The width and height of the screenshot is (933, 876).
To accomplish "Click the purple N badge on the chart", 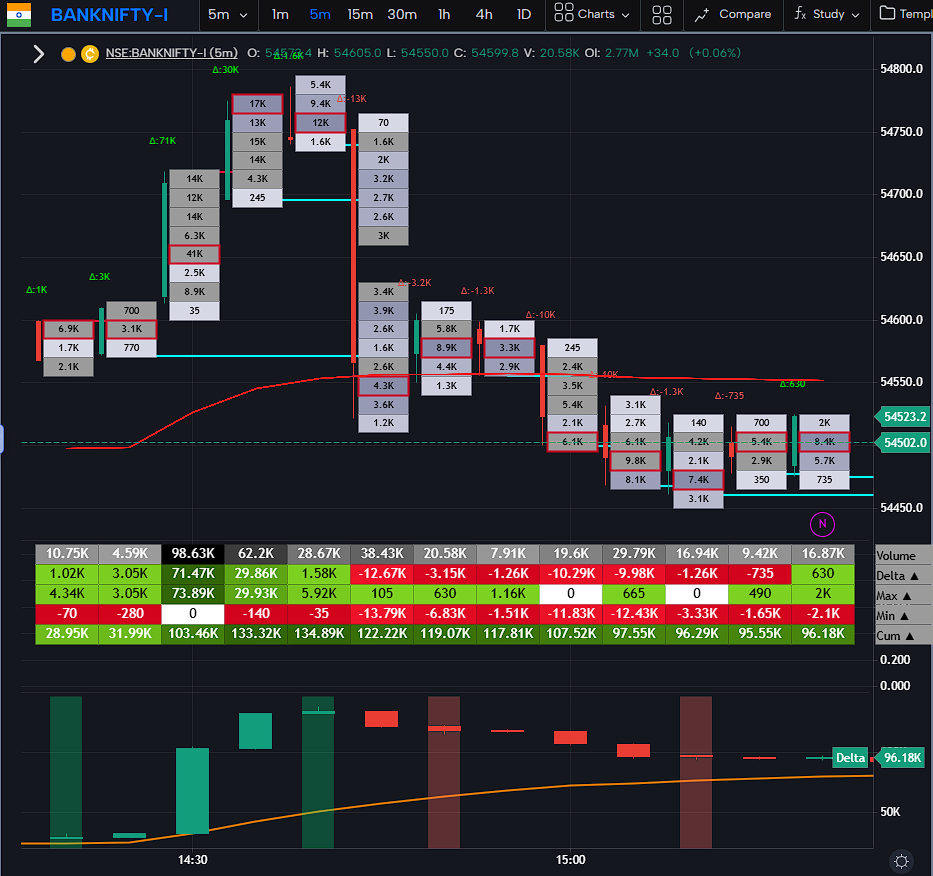I will point(822,524).
